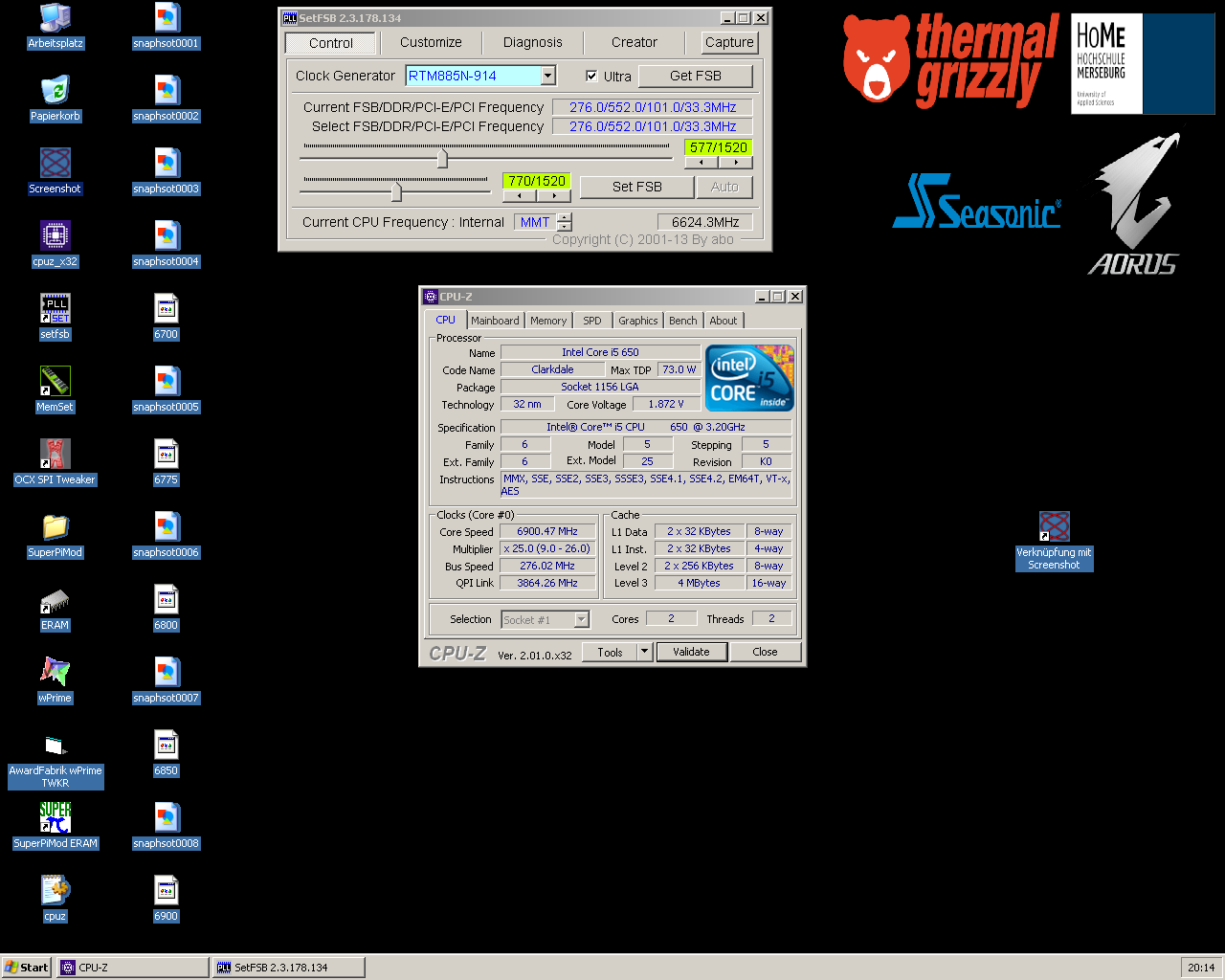This screenshot has height=980, width=1225.
Task: Select the snaphsot0008 image file
Action: click(x=167, y=826)
